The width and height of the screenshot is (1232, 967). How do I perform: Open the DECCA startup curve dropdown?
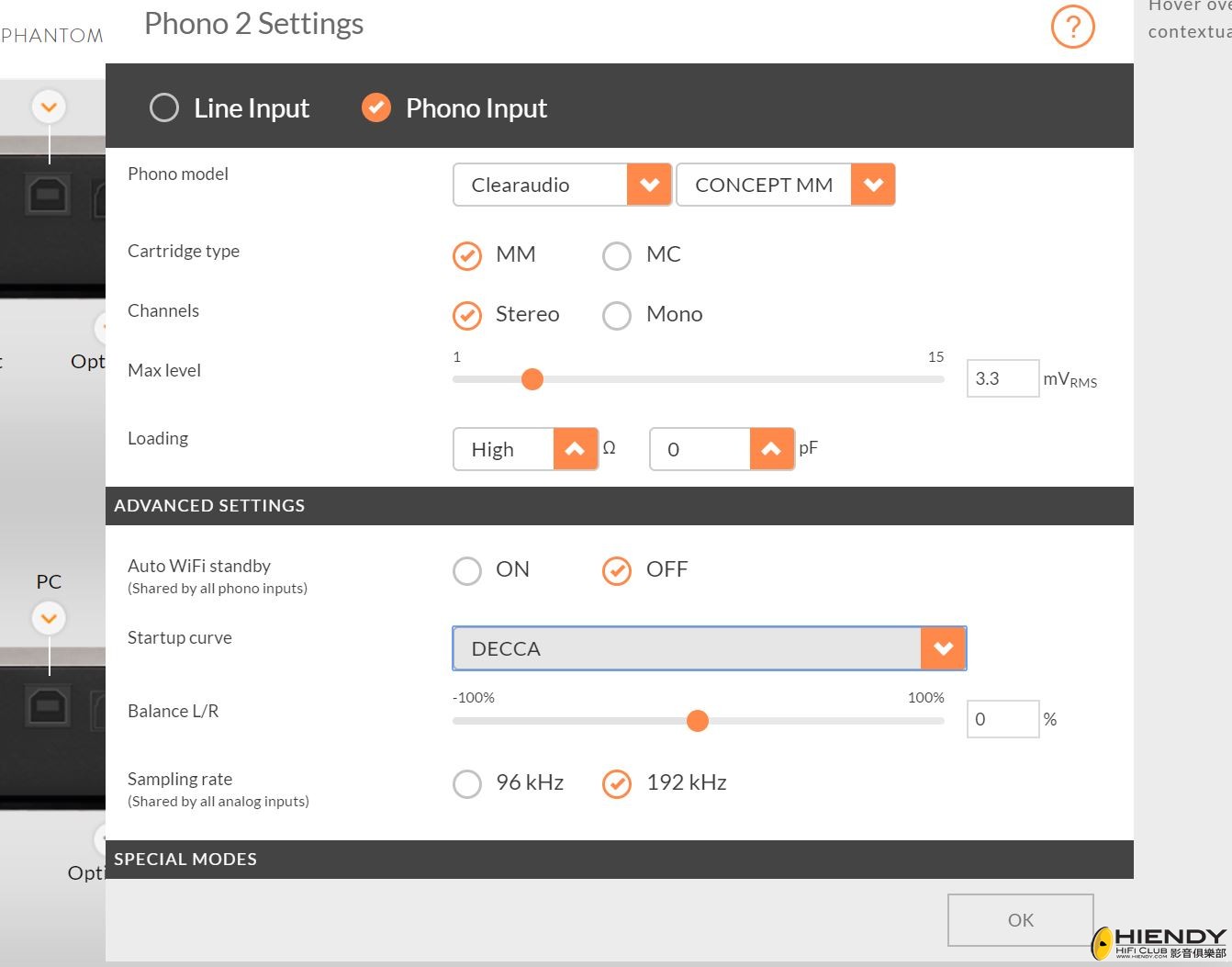click(710, 648)
